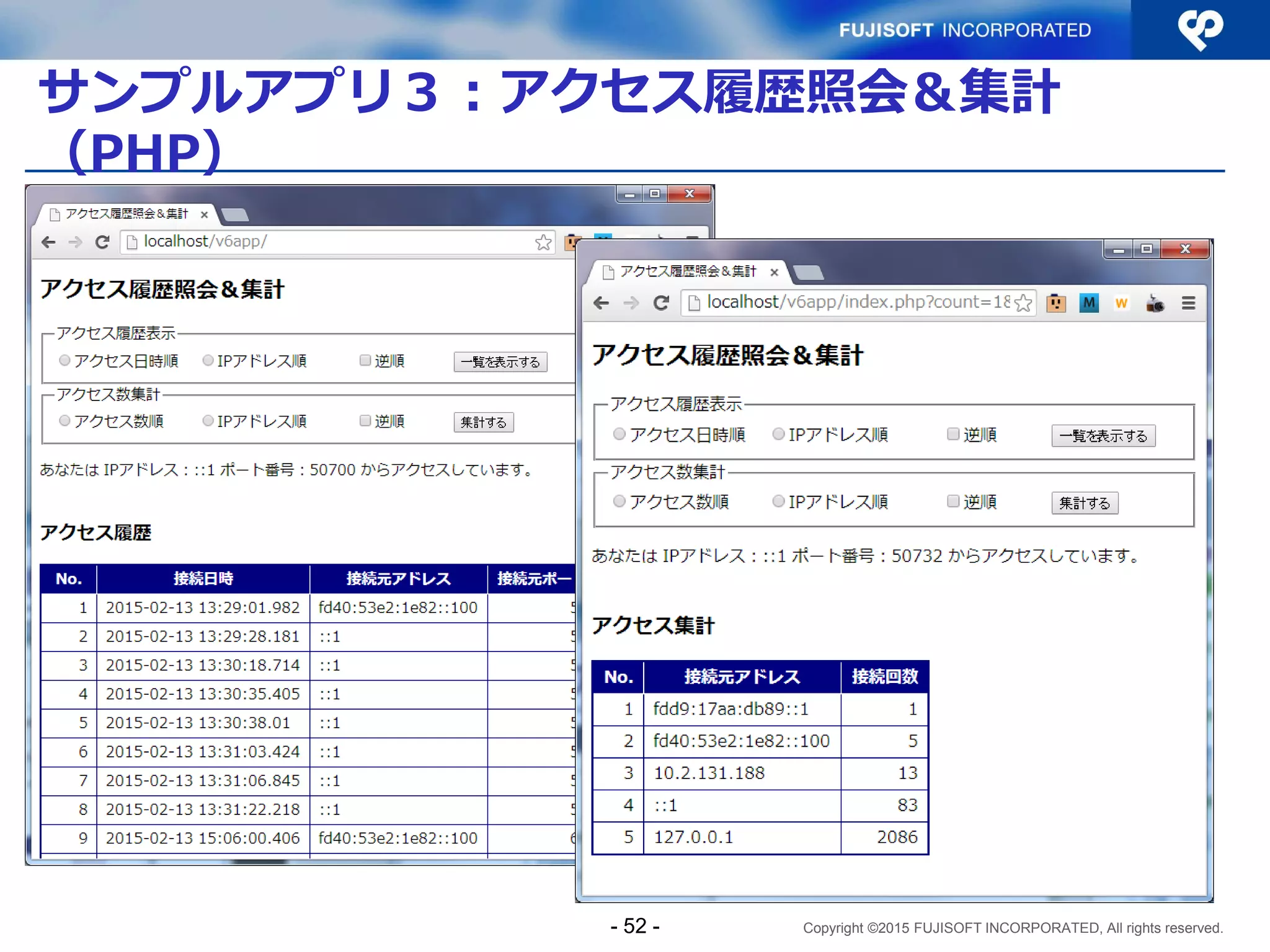Reload the index.php?count page

pos(661,303)
